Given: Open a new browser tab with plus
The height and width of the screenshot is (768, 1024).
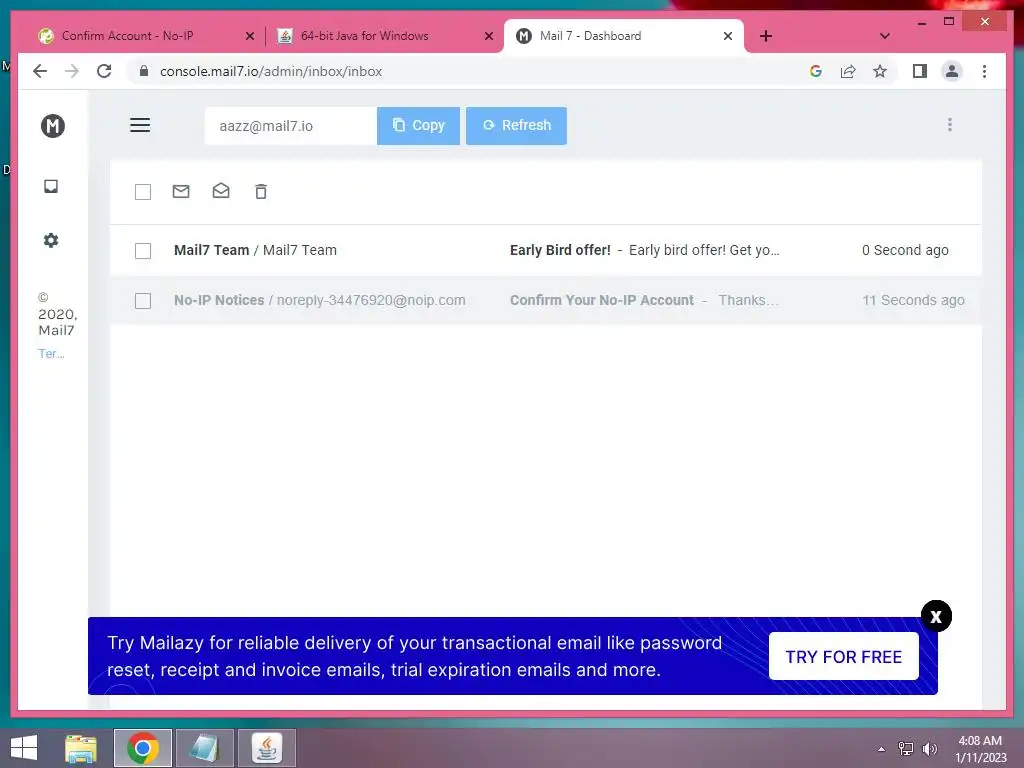Looking at the screenshot, I should pyautogui.click(x=766, y=36).
